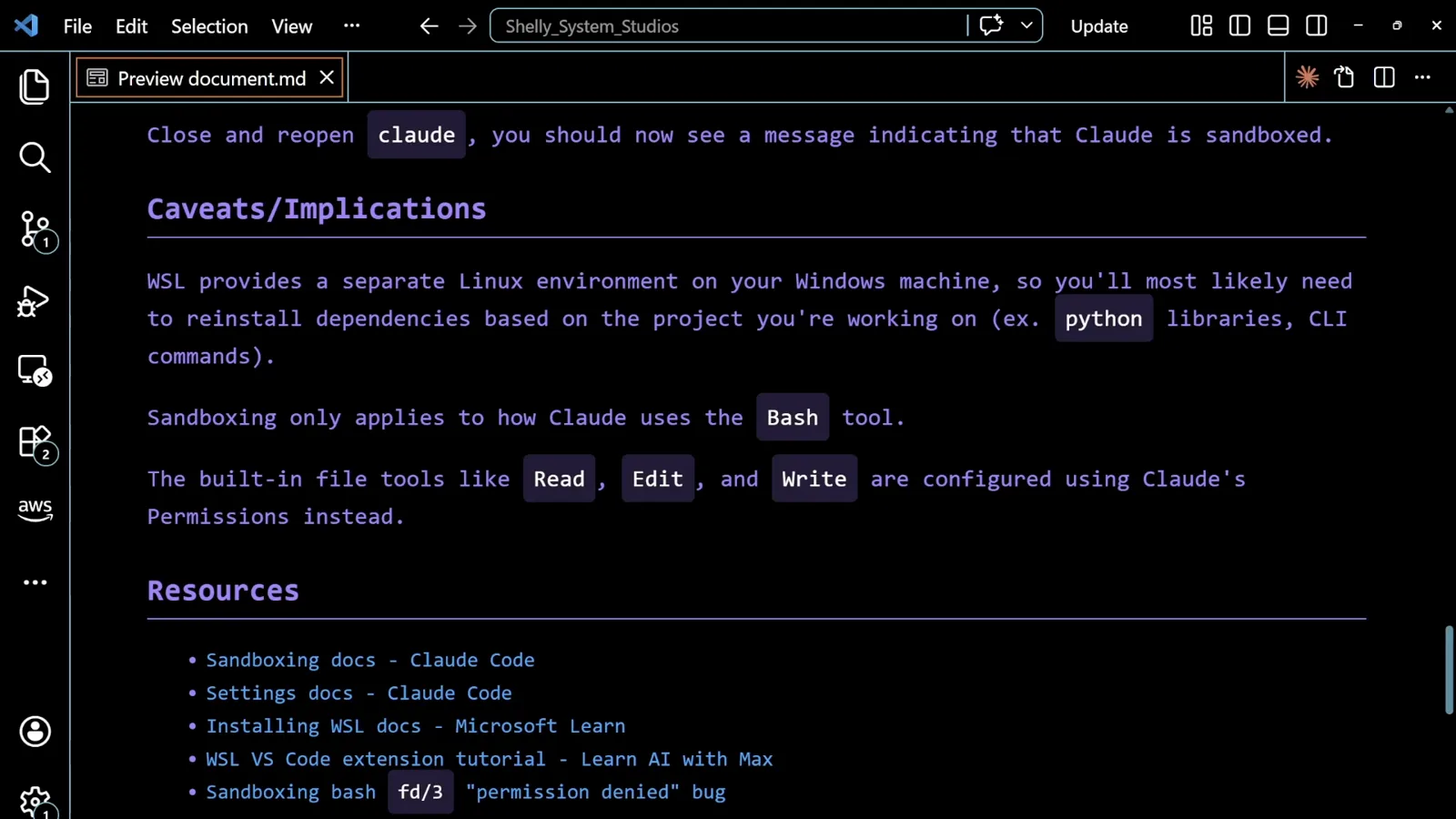Open Remote Explorer view

point(35,370)
